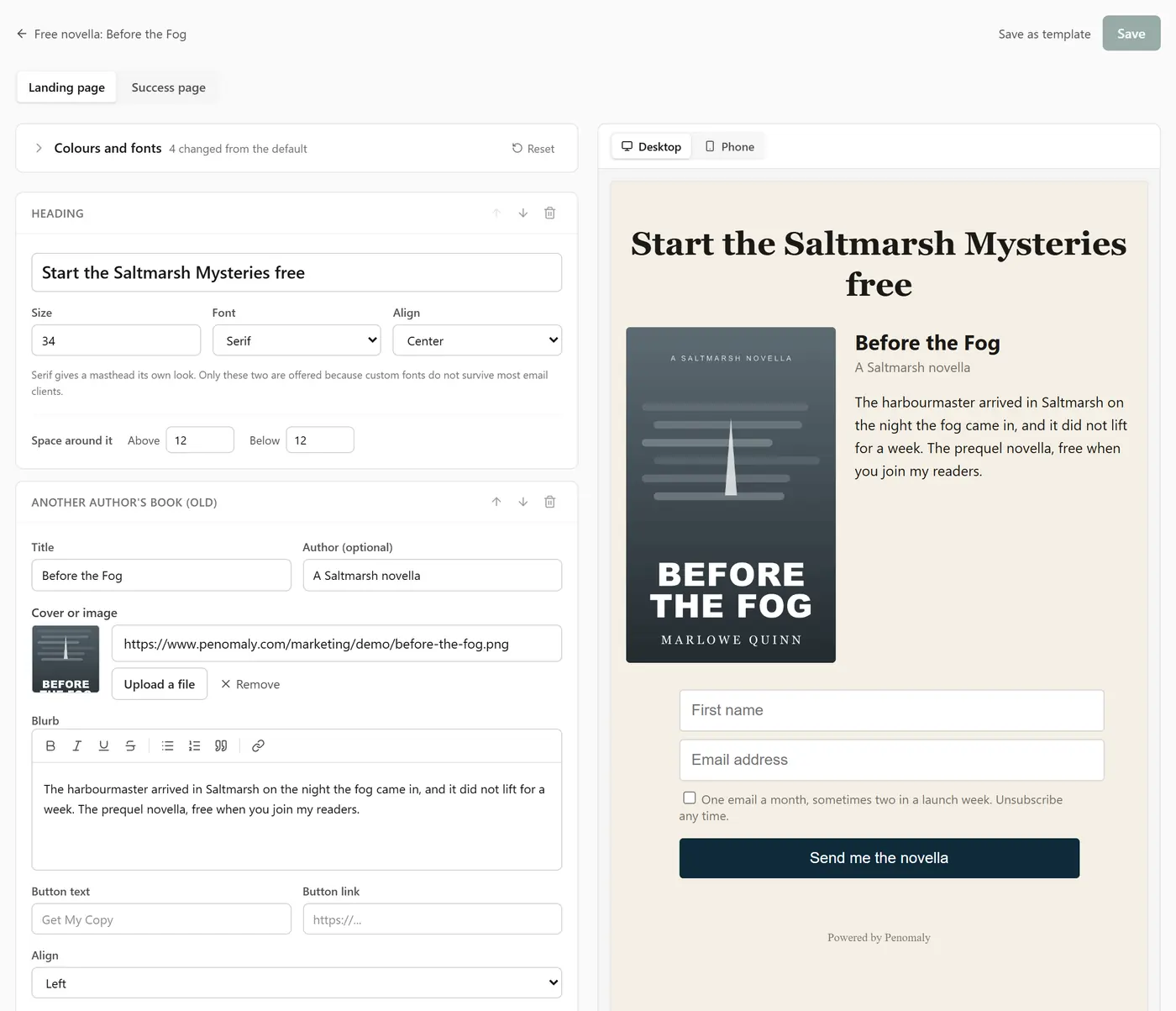Click the small cover thumbnail in editor

click(66, 659)
